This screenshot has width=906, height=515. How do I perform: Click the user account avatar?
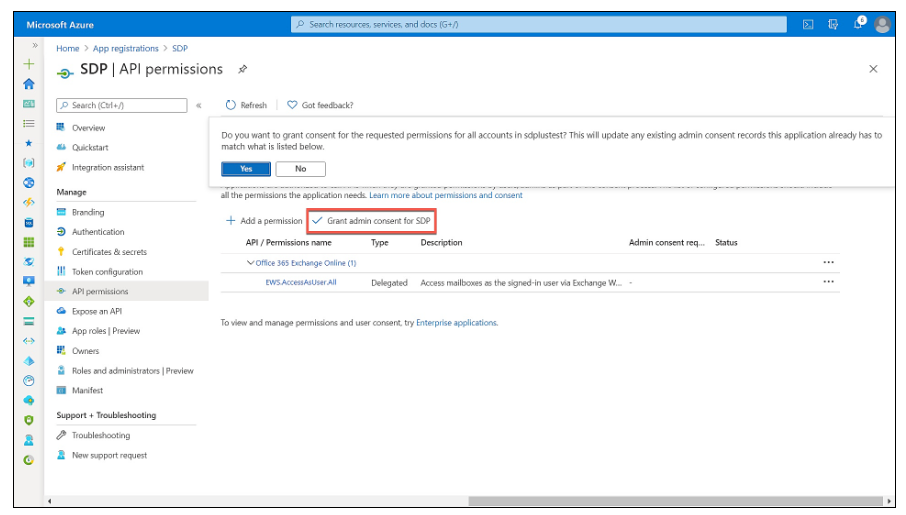[x=882, y=25]
